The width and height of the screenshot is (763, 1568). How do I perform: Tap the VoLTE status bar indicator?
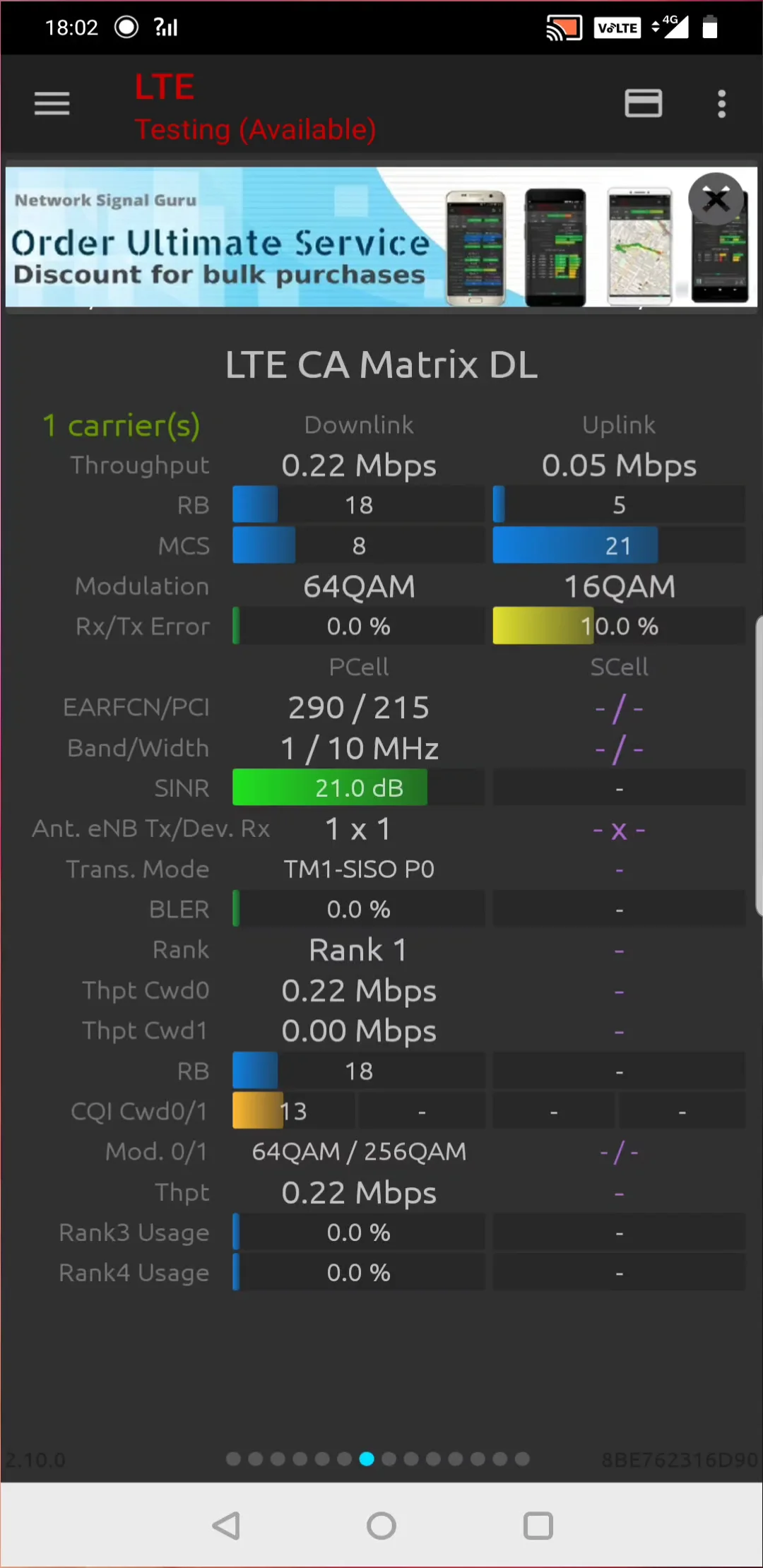point(617,28)
